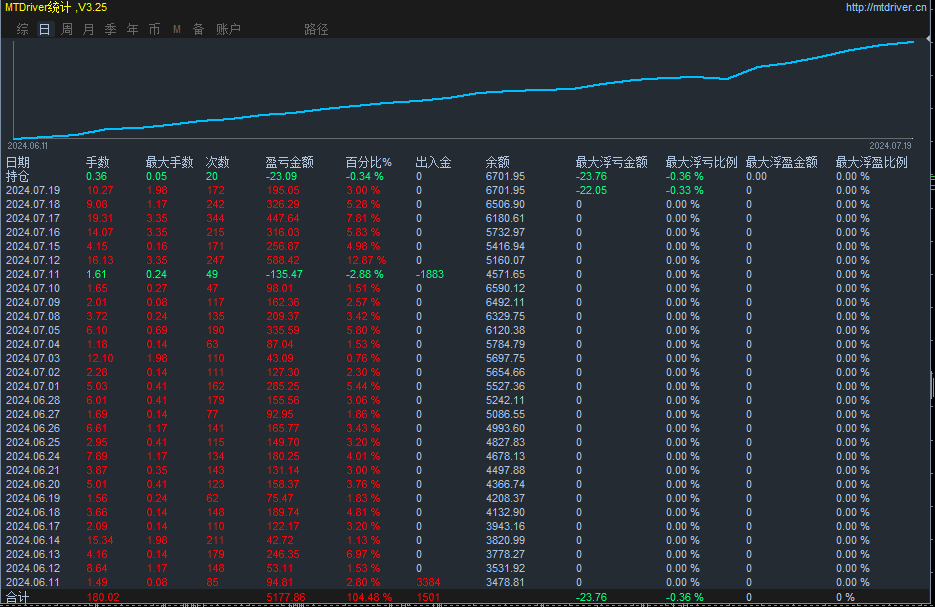Viewport: 935px width, 607px height.
Task: Open the 周 weekly tab
Action: [67, 29]
